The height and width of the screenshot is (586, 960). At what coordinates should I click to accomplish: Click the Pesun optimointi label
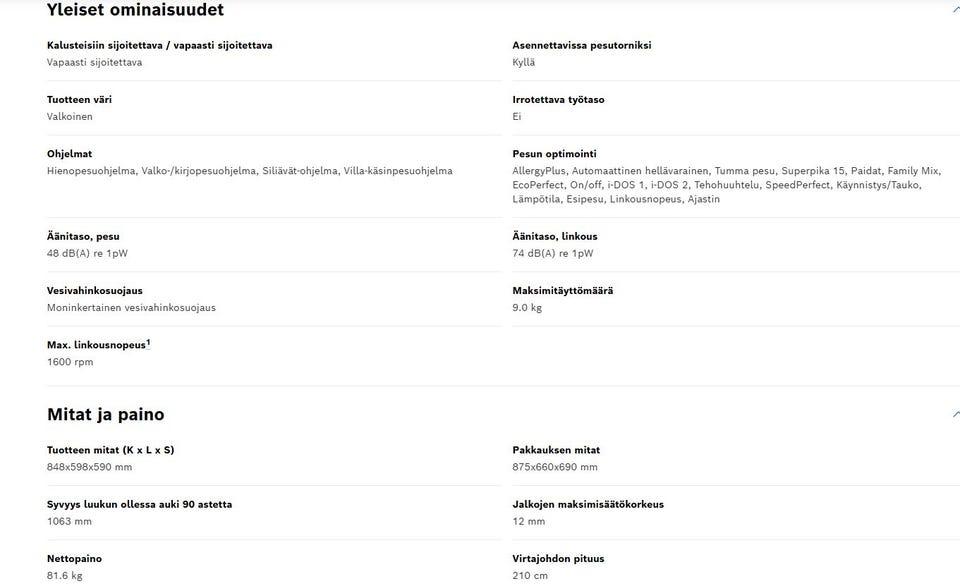click(x=554, y=154)
